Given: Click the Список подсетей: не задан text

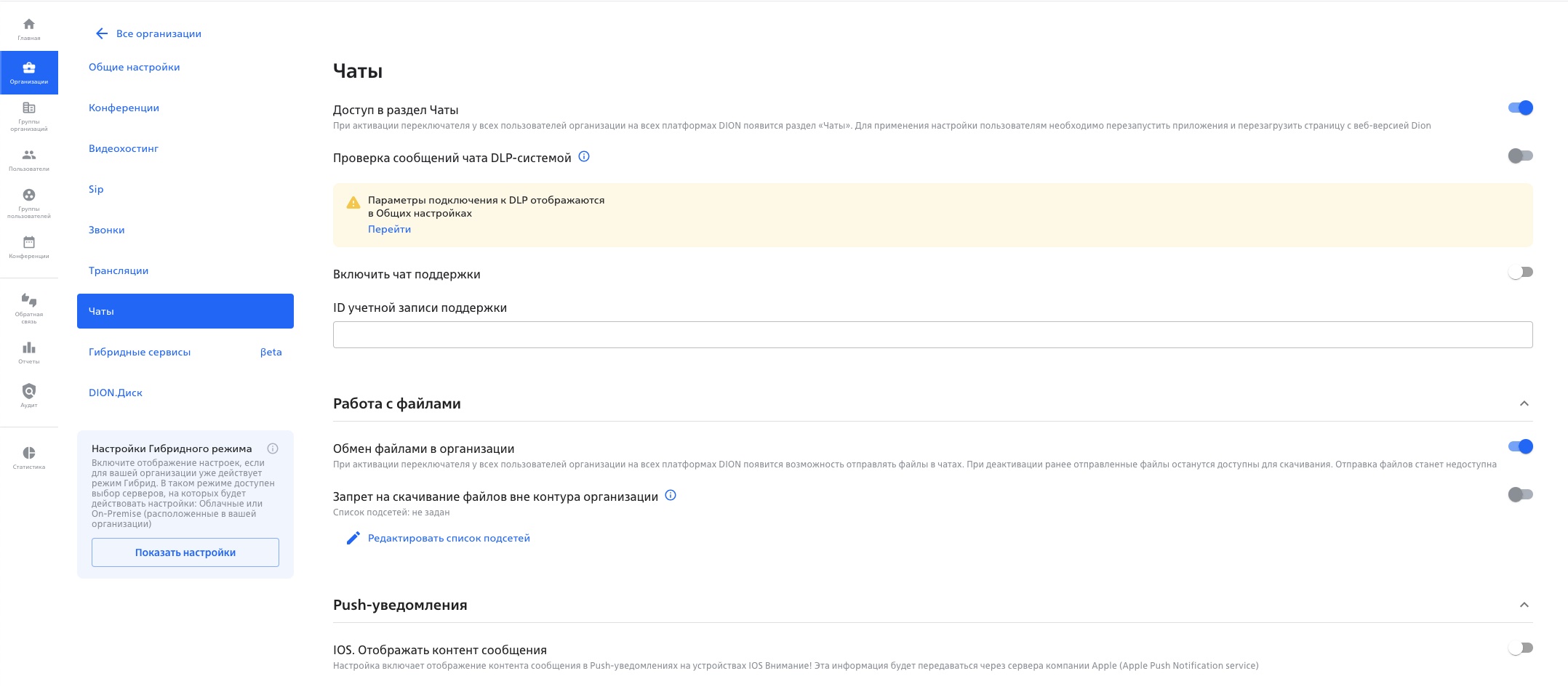Looking at the screenshot, I should (391, 512).
